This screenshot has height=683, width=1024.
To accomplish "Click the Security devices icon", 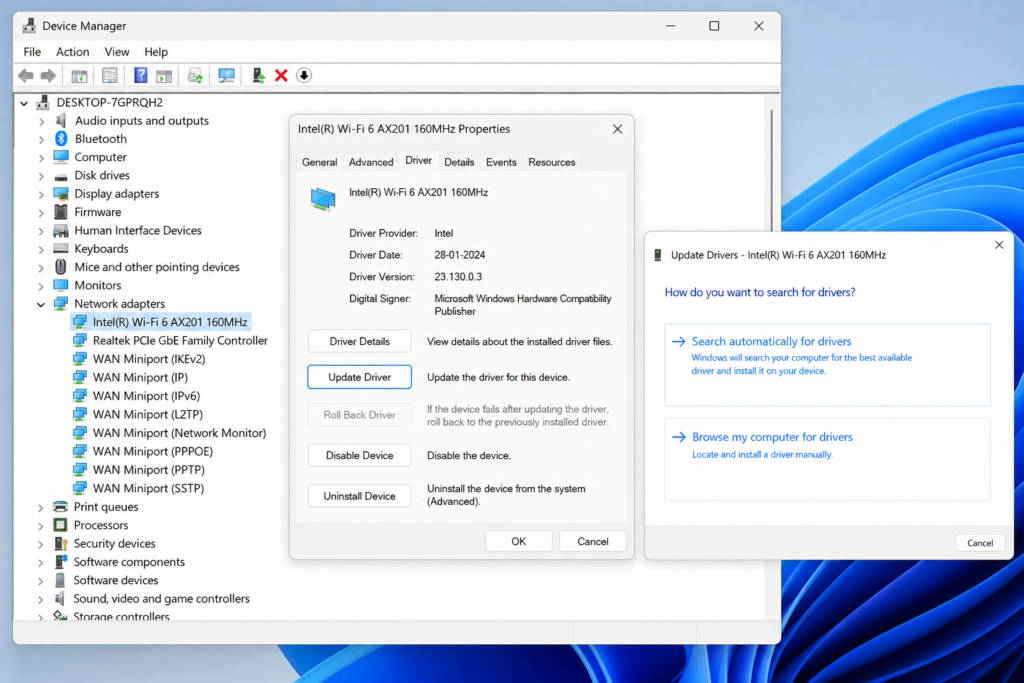I will (x=61, y=543).
